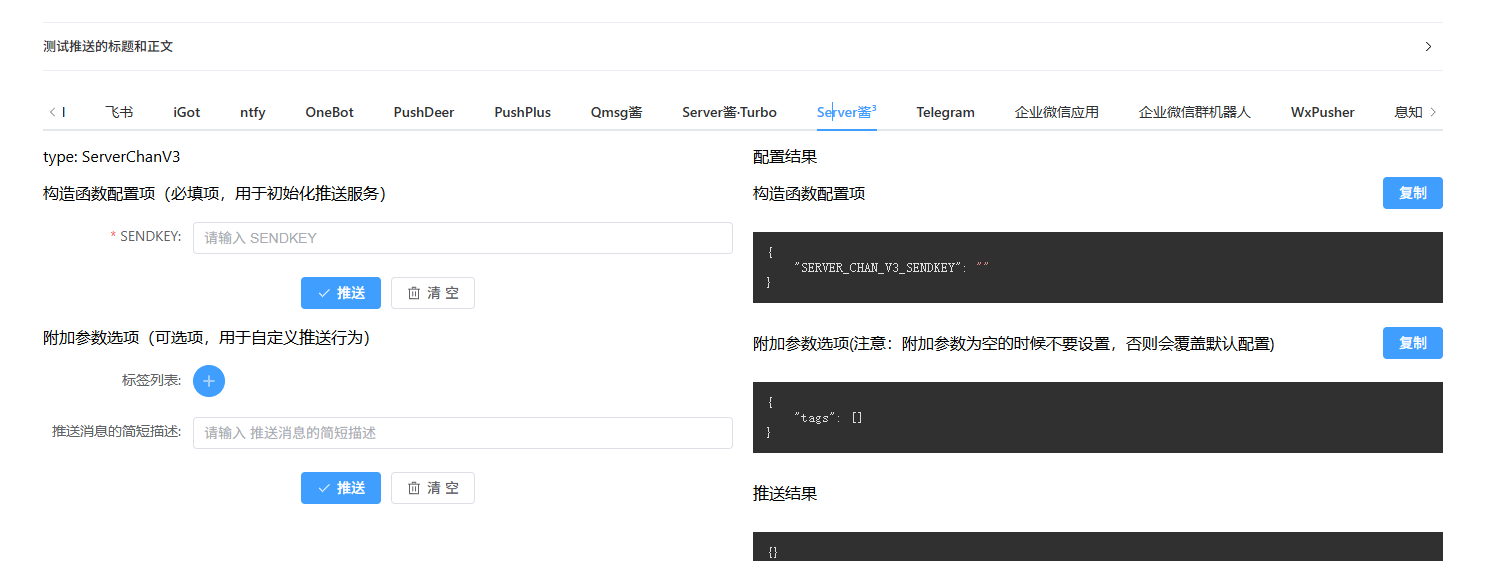Expand the 测试推送的标题和正文 section
The height and width of the screenshot is (561, 1506).
click(742, 46)
